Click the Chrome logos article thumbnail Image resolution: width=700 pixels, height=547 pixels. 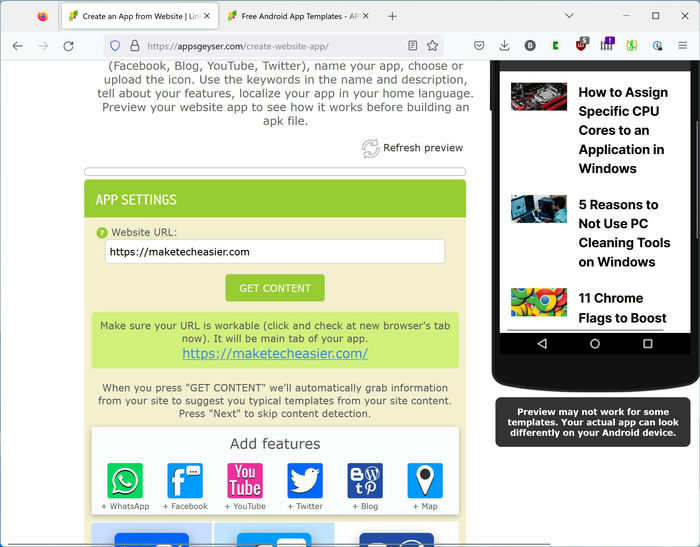tap(539, 302)
